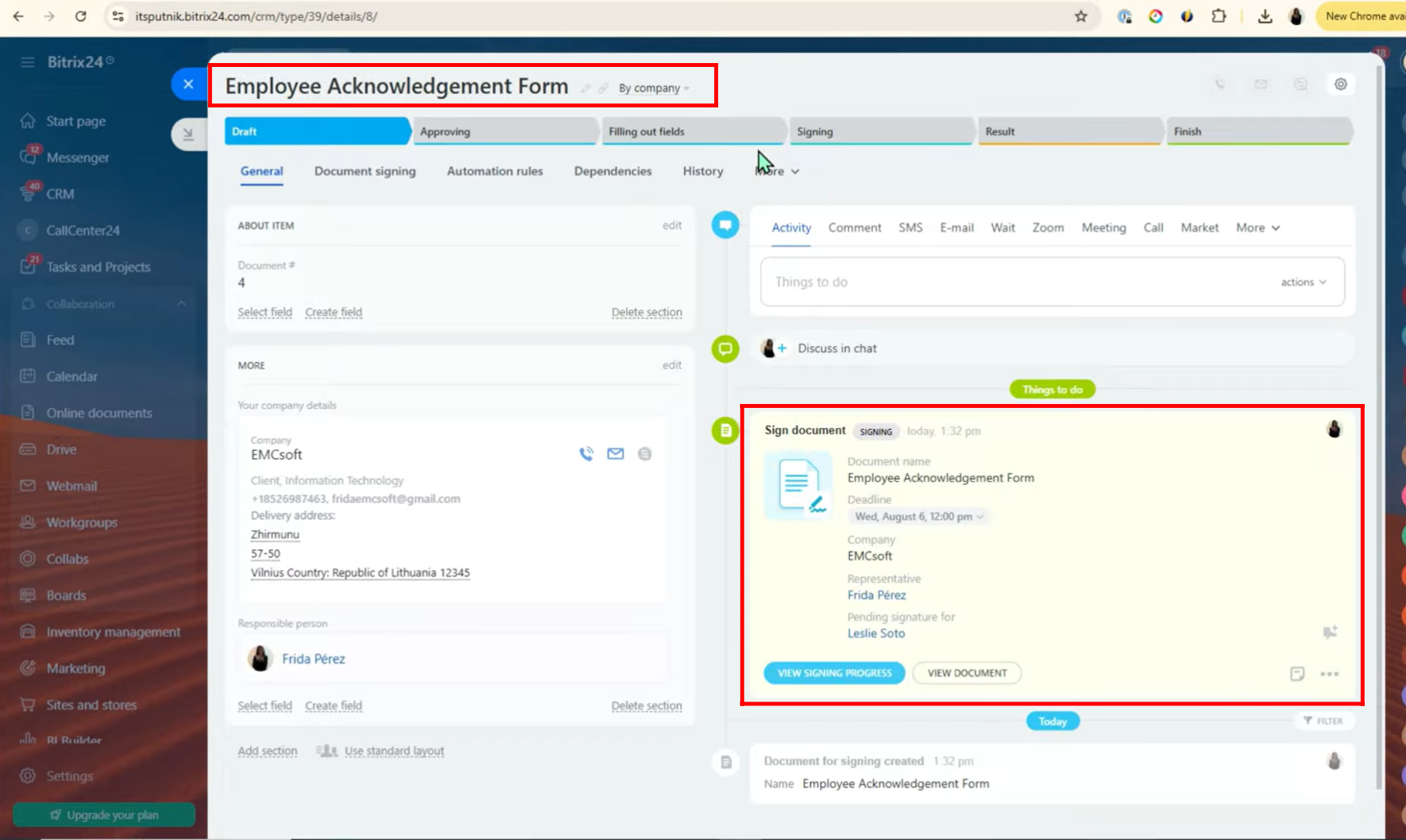Viewport: 1406px width, 840px height.
Task: Open Frida Pérez responsible person link
Action: coord(313,659)
